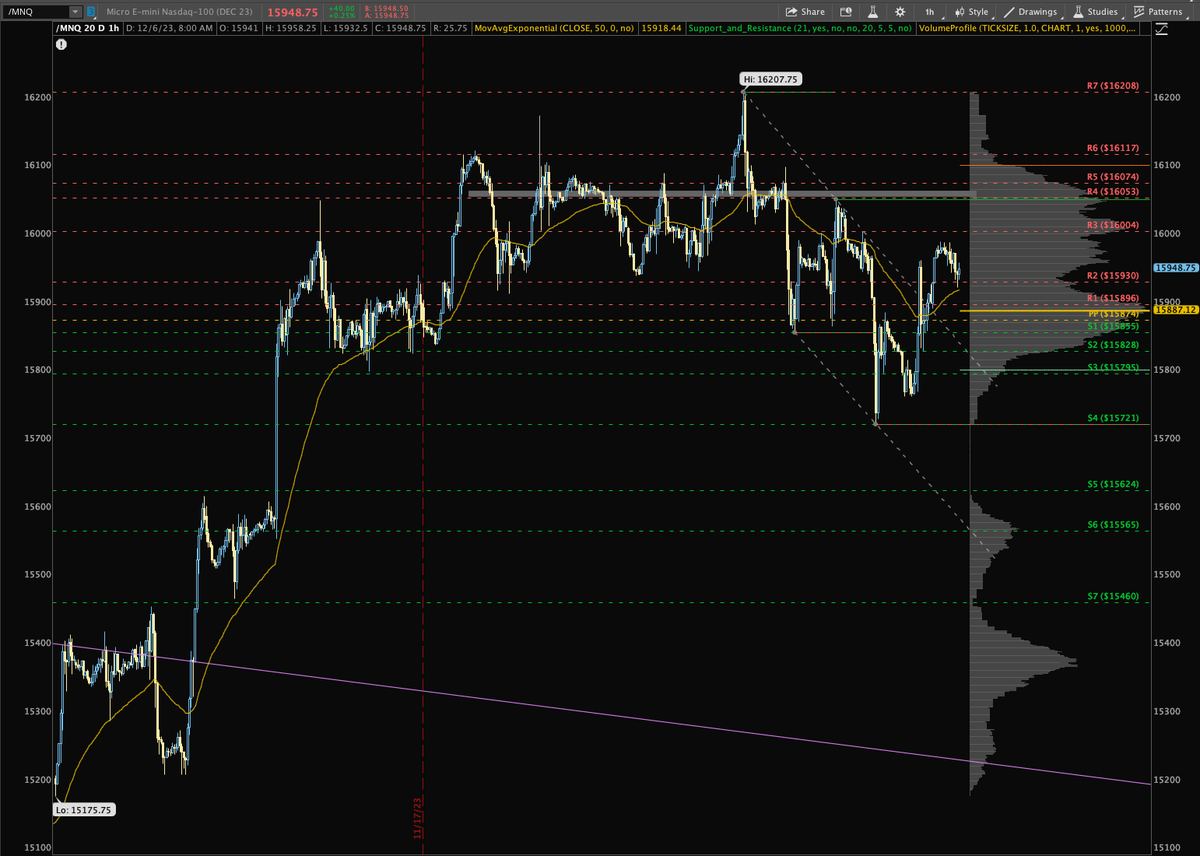Open chart settings gear icon
1200x856 pixels.
coord(900,11)
